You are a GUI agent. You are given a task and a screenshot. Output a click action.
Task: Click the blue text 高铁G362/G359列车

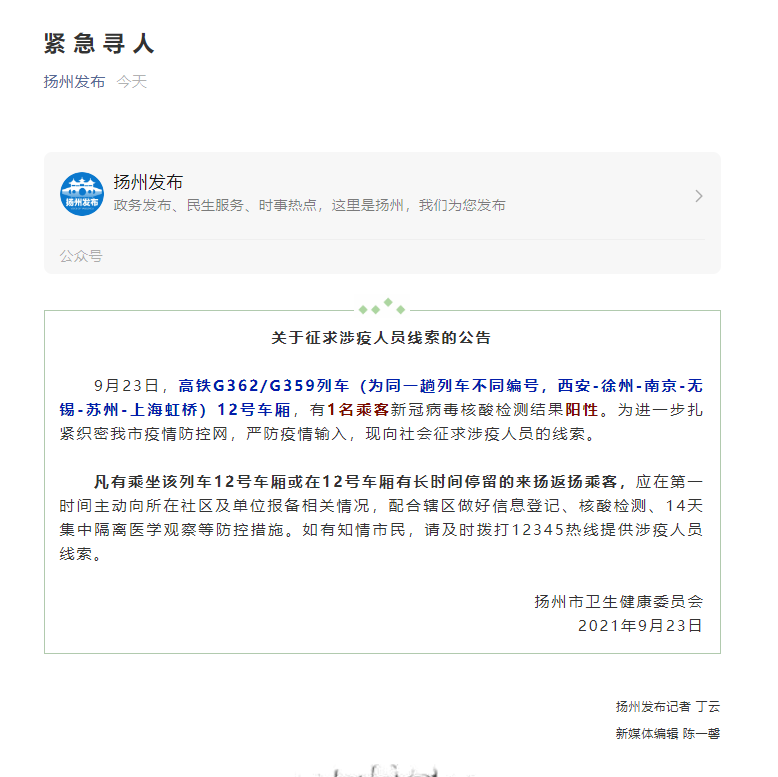pos(263,386)
